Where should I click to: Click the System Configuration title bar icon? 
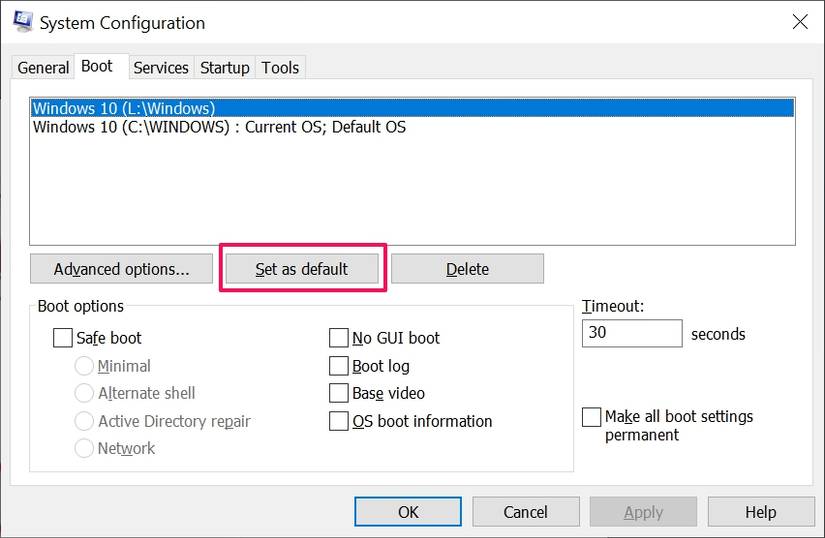(x=22, y=22)
